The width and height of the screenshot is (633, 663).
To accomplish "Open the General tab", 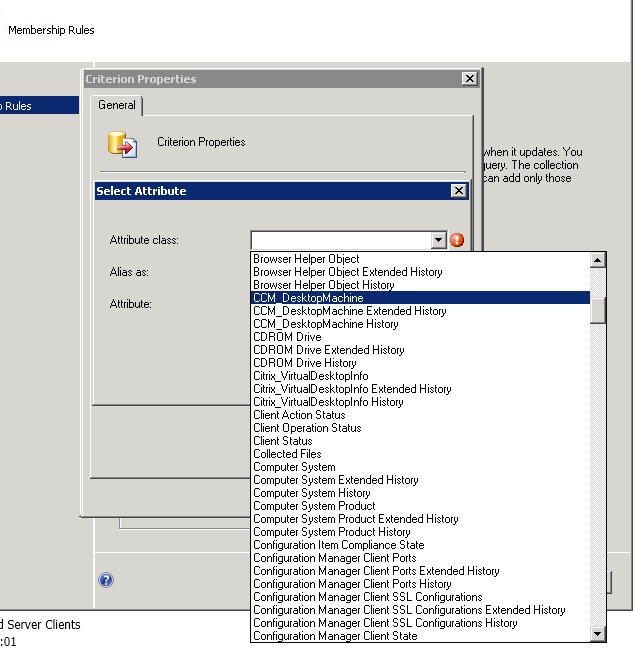I will click(x=117, y=105).
